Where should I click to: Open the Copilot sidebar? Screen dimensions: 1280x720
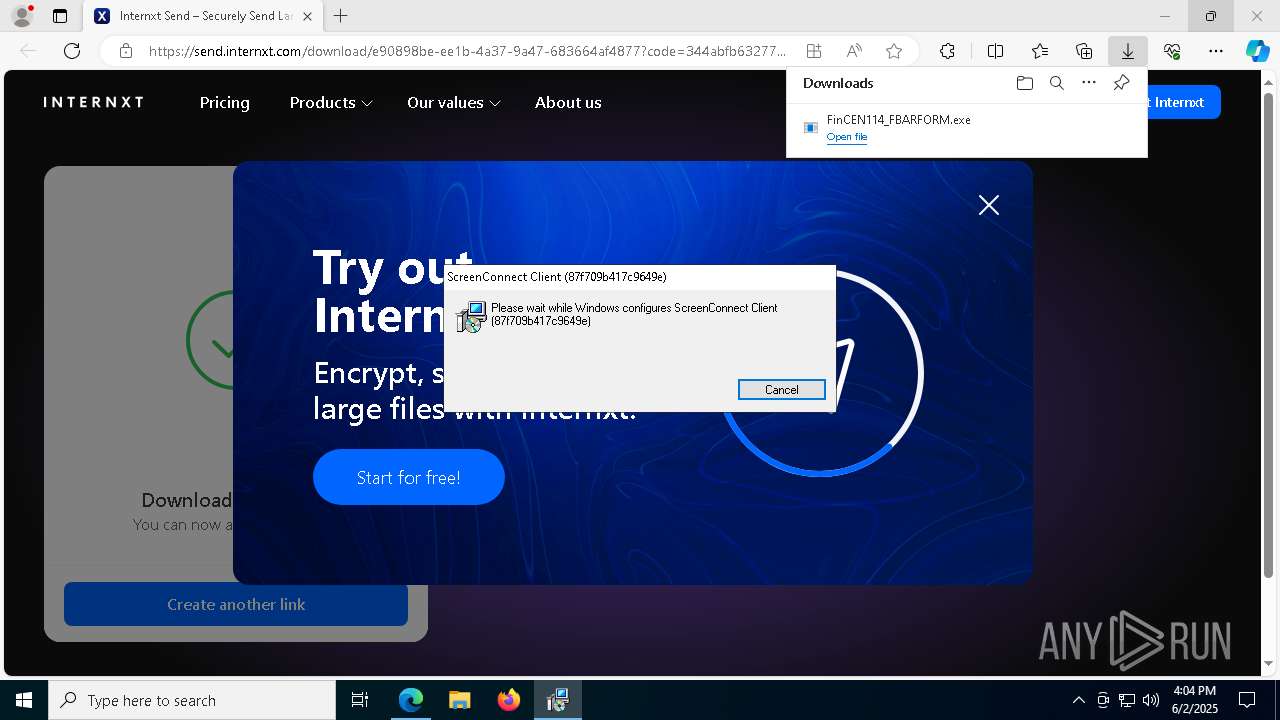(x=1257, y=51)
